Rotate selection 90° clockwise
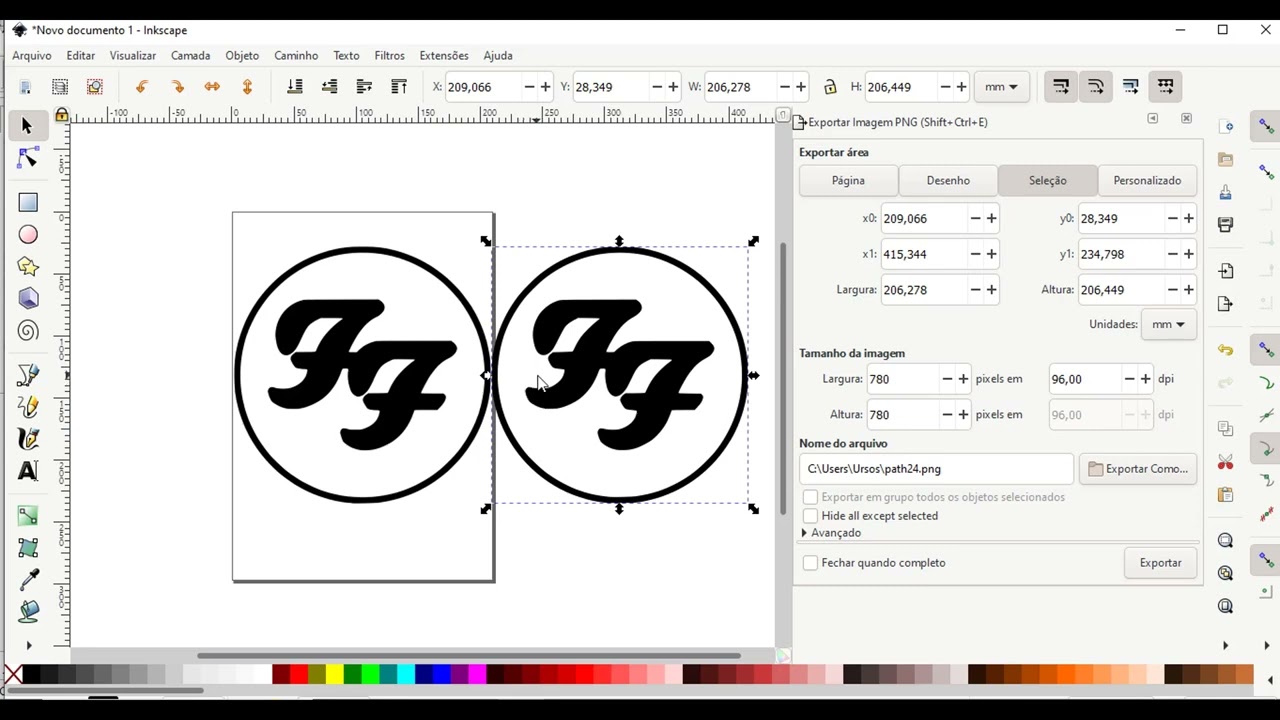 pyautogui.click(x=177, y=87)
